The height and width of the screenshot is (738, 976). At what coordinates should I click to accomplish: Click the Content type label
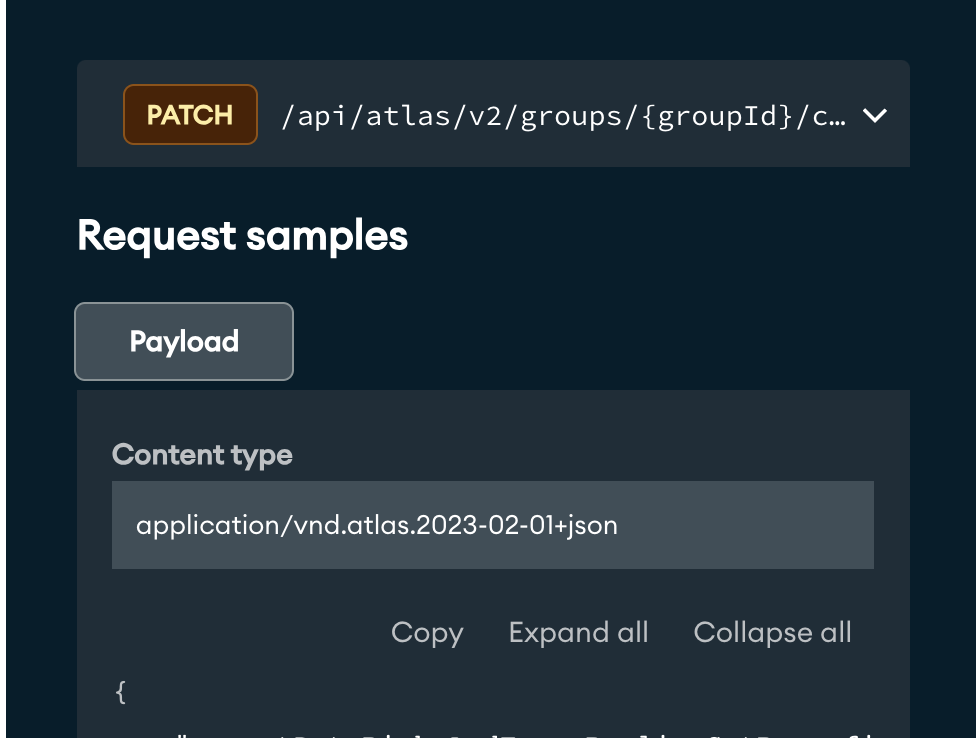coord(202,455)
